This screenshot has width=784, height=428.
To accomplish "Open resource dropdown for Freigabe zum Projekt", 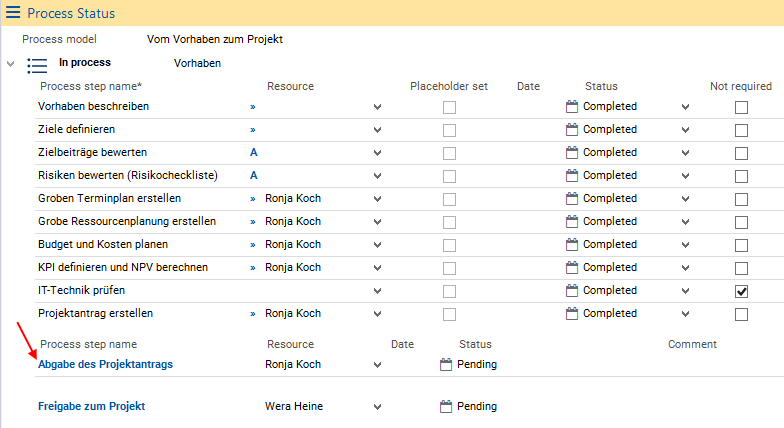I will [377, 407].
